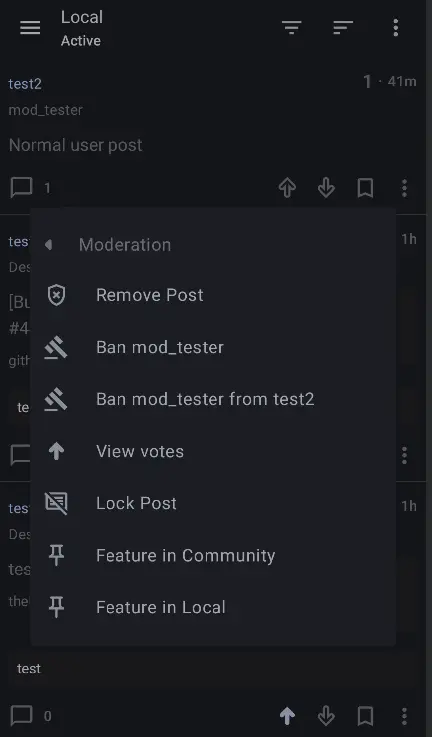This screenshot has width=432, height=737.
Task: Open the sort order icon
Action: click(x=343, y=28)
